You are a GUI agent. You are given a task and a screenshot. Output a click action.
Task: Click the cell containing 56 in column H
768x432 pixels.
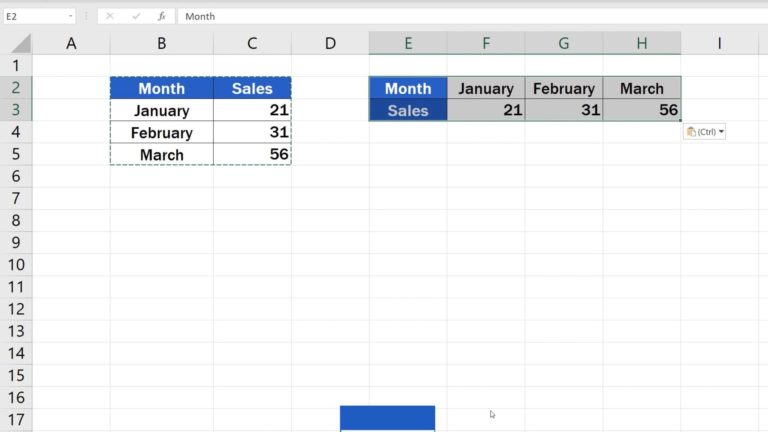pyautogui.click(x=642, y=110)
